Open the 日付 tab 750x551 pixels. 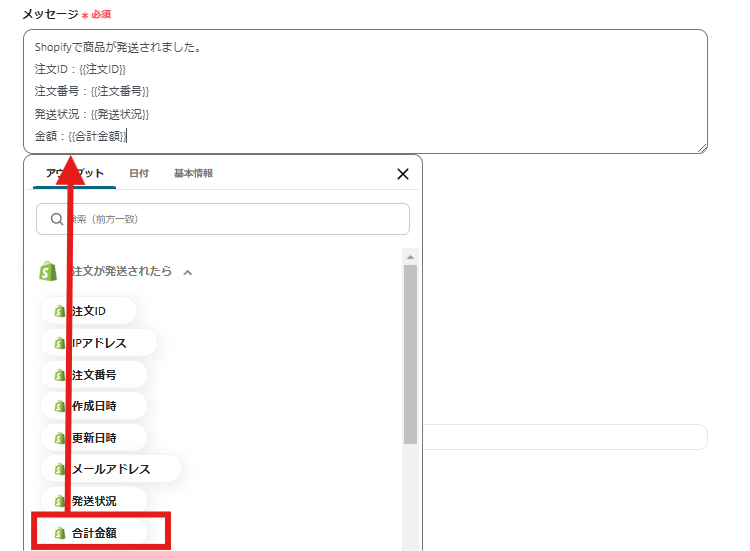tap(139, 173)
